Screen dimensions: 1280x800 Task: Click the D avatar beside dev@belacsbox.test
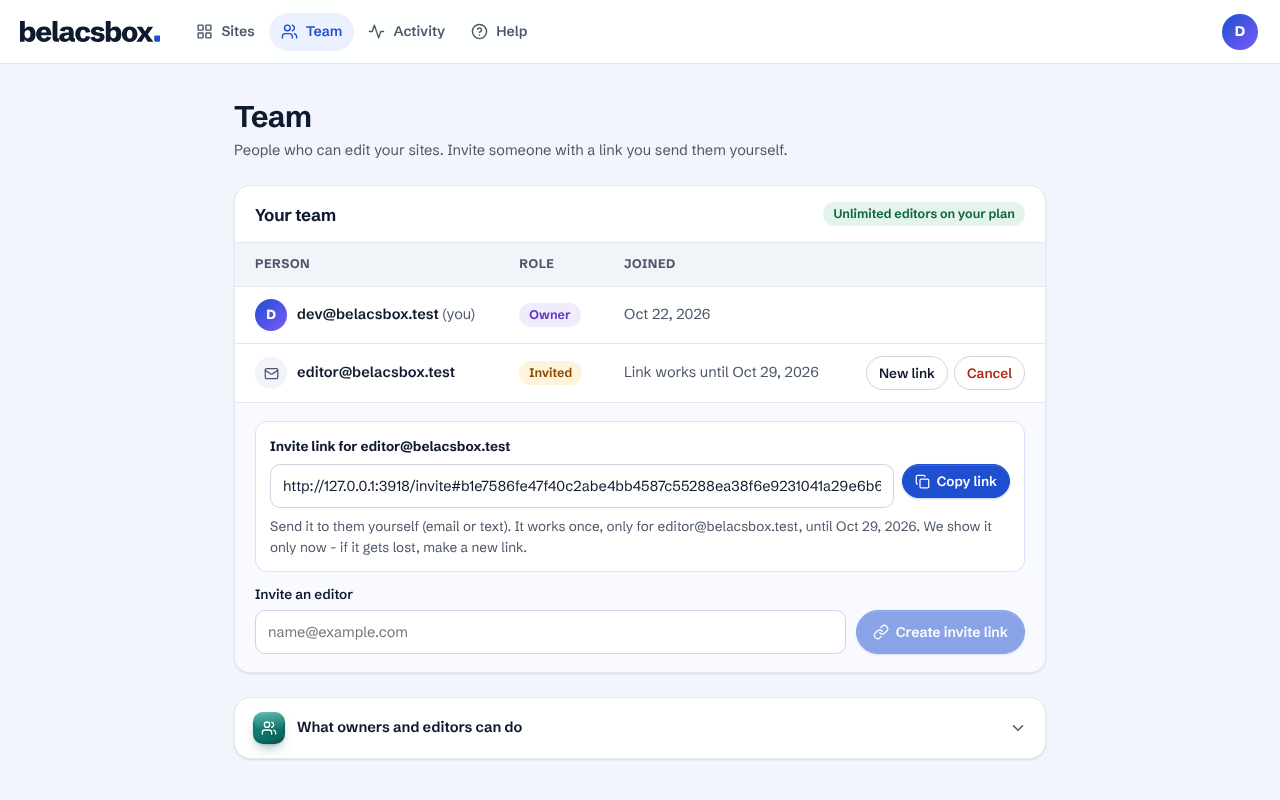(x=271, y=315)
